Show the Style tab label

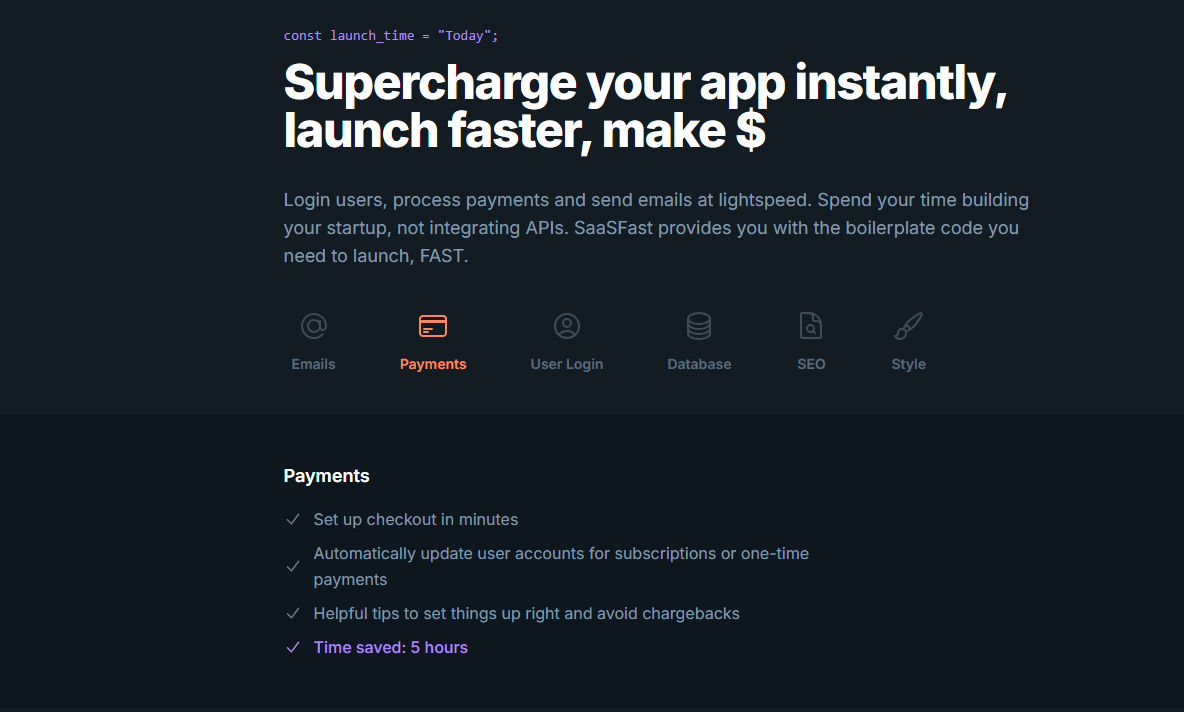tap(908, 364)
